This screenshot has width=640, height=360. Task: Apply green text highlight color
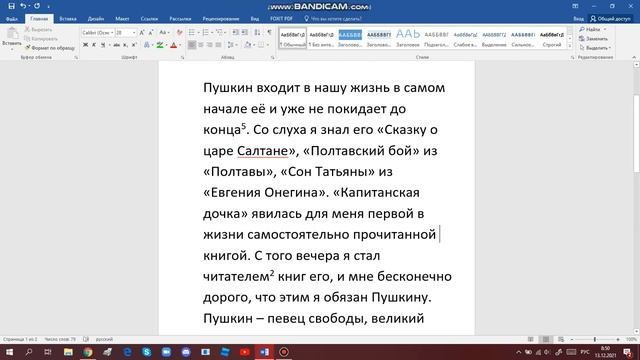pyautogui.click(x=160, y=45)
